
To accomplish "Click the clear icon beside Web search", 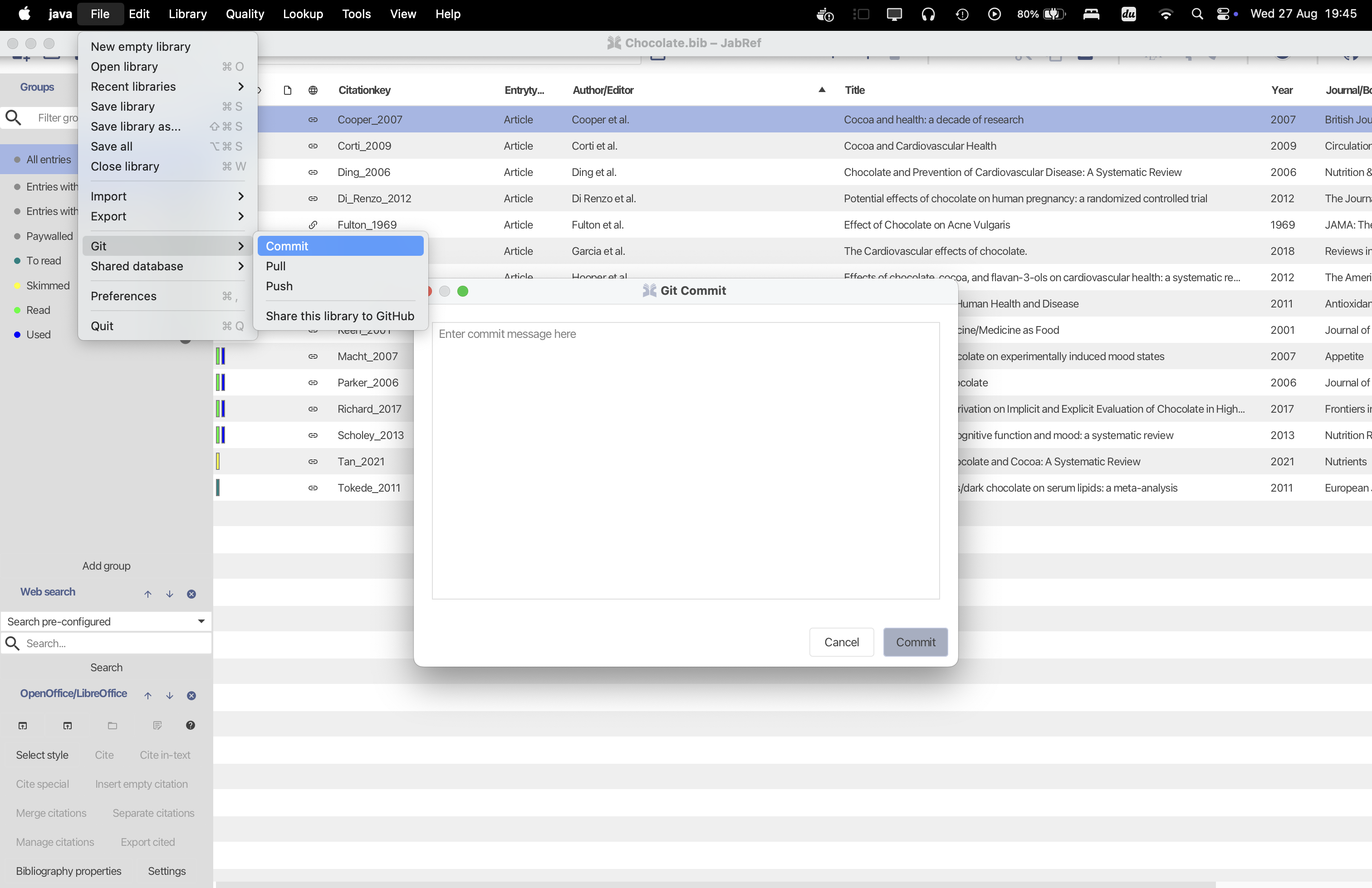I will [191, 594].
